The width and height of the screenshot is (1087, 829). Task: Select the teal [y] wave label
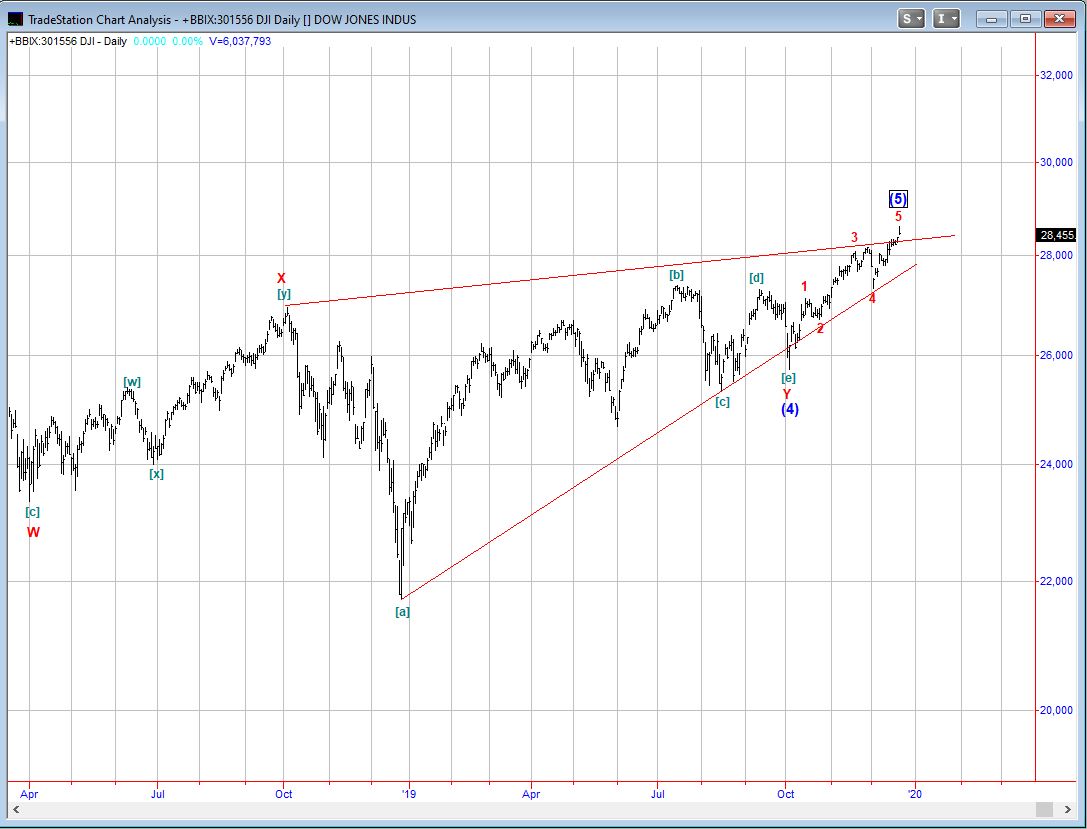click(284, 293)
